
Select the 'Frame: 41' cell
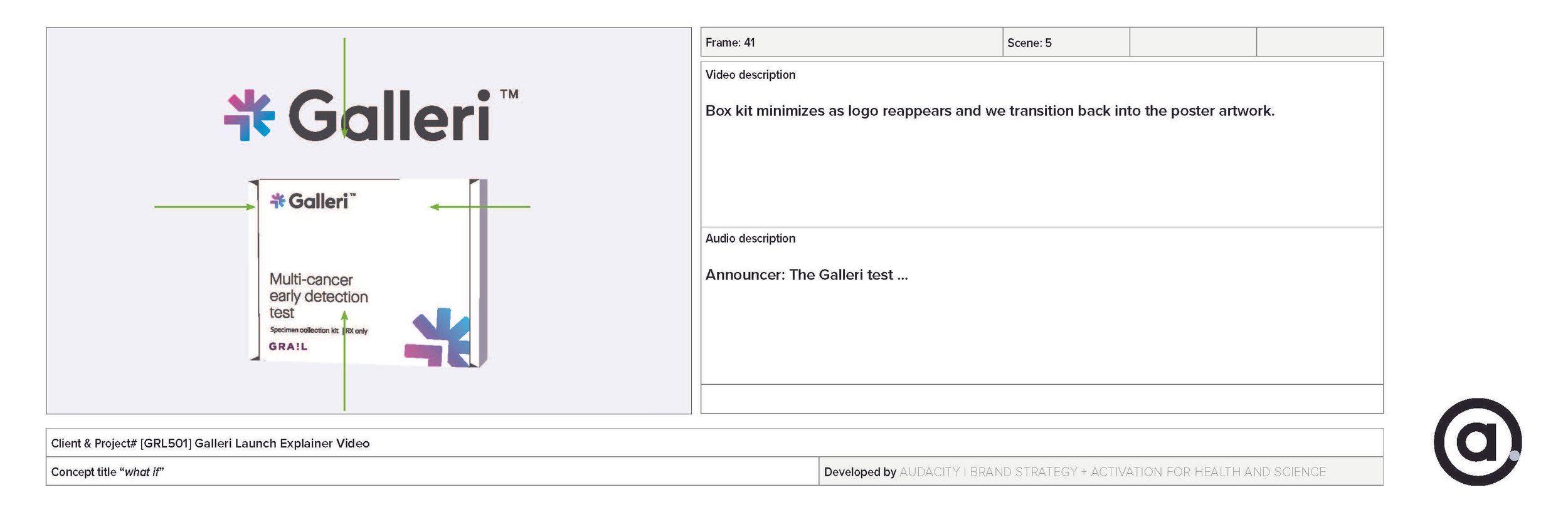(x=852, y=42)
